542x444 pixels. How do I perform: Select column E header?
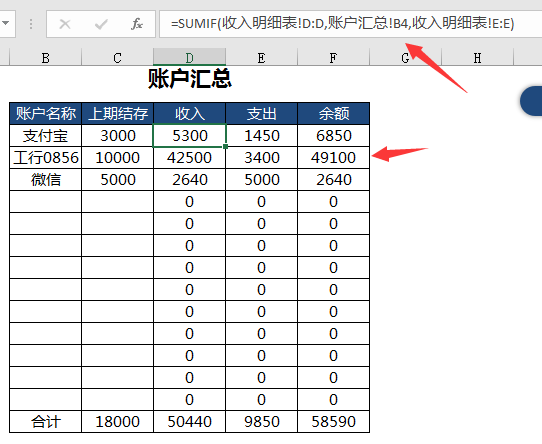click(261, 57)
